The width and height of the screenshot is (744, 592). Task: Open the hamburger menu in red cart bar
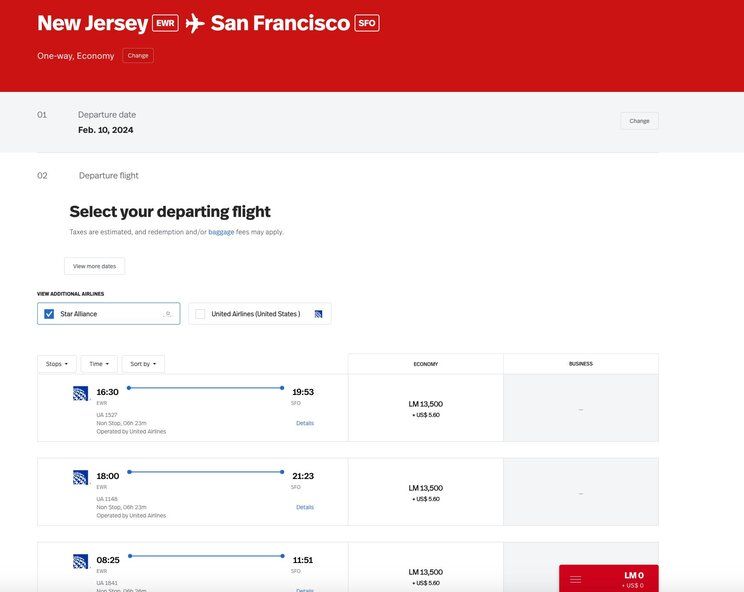point(576,579)
